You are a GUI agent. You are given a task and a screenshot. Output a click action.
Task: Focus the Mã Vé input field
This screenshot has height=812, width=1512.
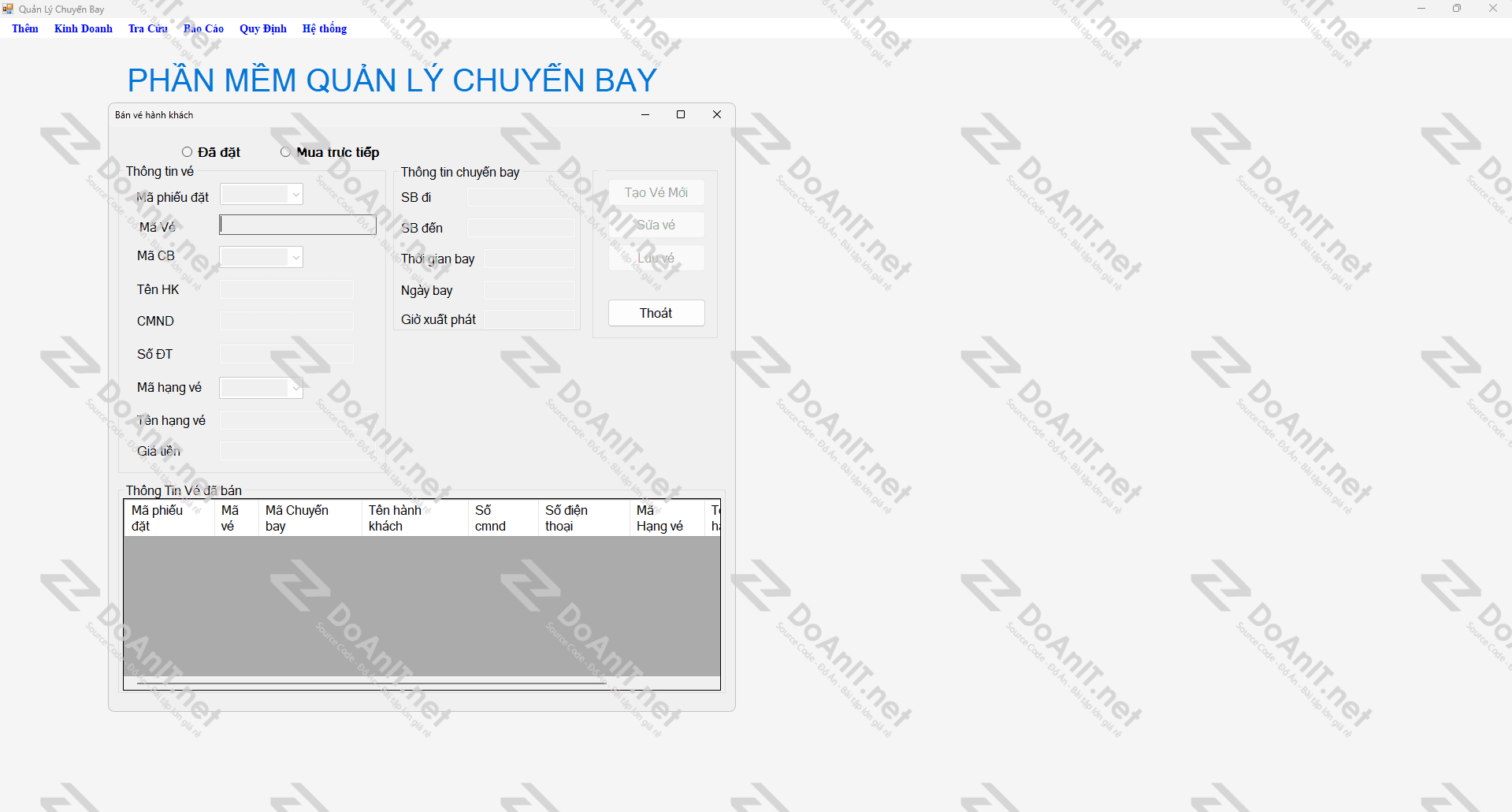(x=298, y=225)
